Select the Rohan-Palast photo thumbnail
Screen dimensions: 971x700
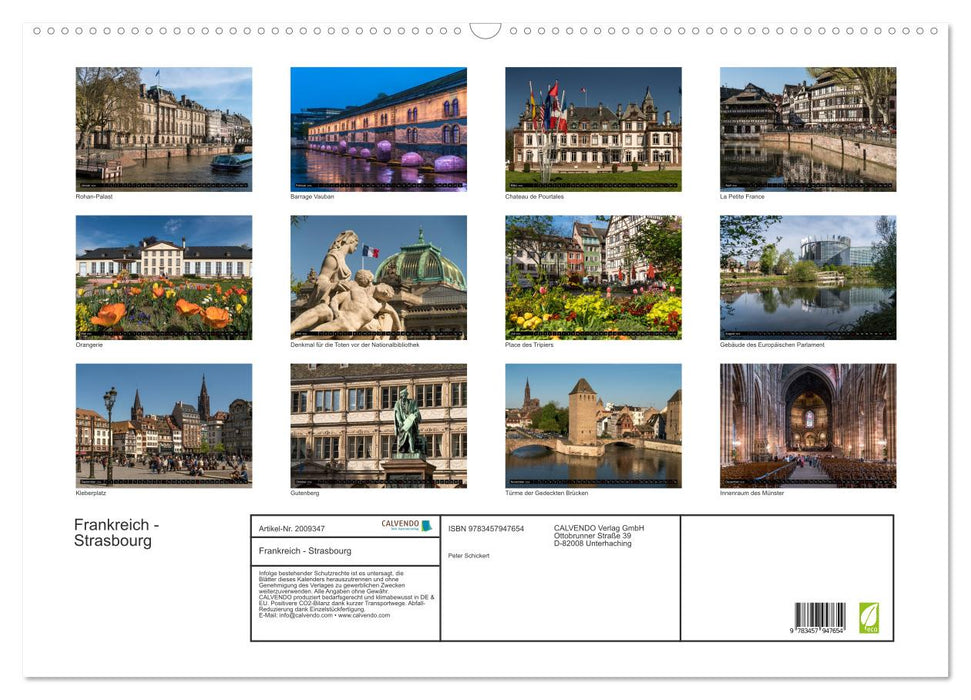163,129
